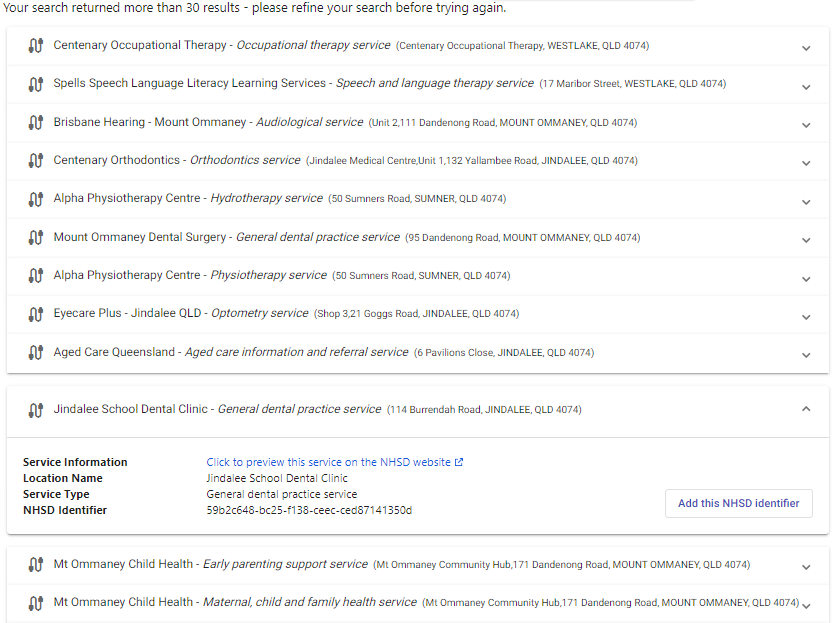Collapse the Jindalee School Dental Clinic panel
Screen dimensions: 836x623
(806, 409)
